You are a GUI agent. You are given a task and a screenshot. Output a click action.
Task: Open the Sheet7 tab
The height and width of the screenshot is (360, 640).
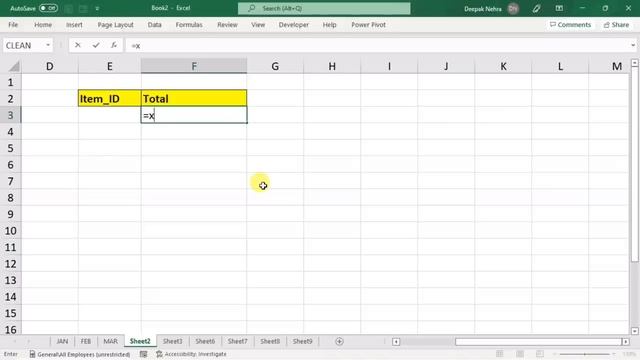237,341
